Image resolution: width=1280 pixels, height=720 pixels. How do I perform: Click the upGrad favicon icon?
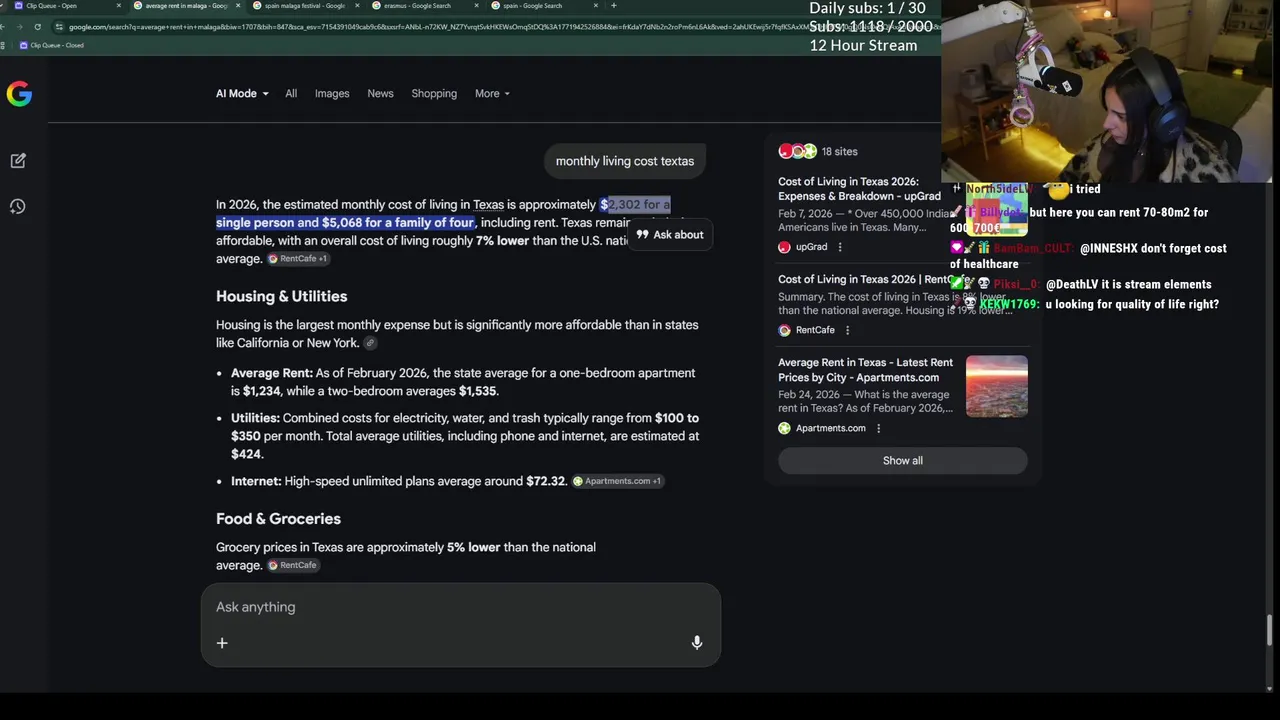coord(784,247)
